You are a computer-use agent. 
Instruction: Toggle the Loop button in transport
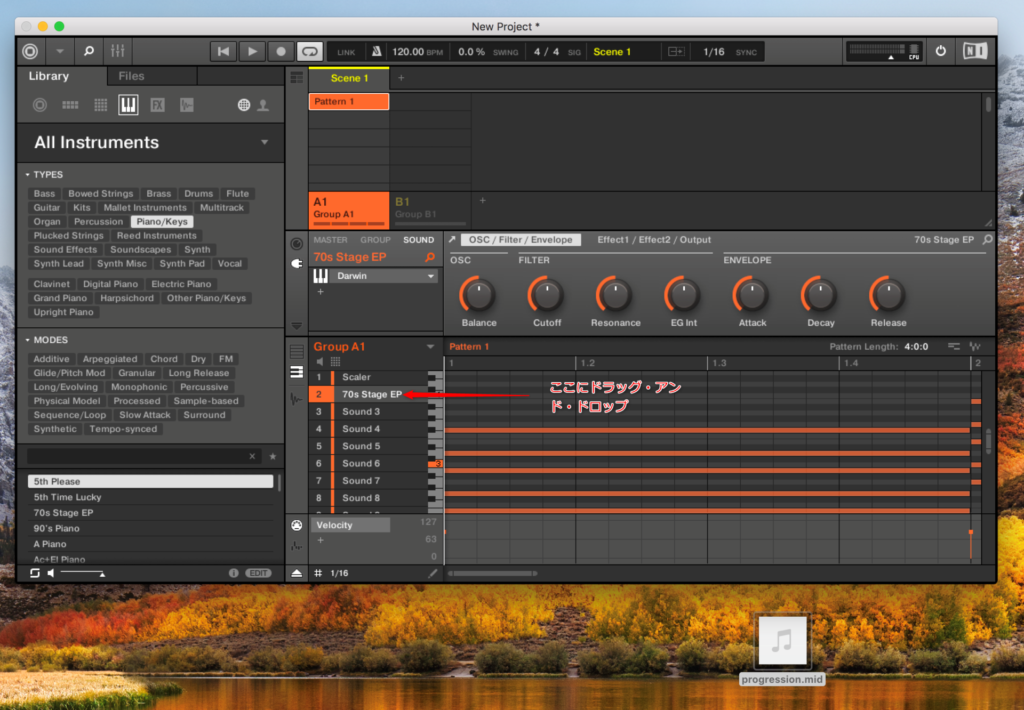pyautogui.click(x=309, y=51)
